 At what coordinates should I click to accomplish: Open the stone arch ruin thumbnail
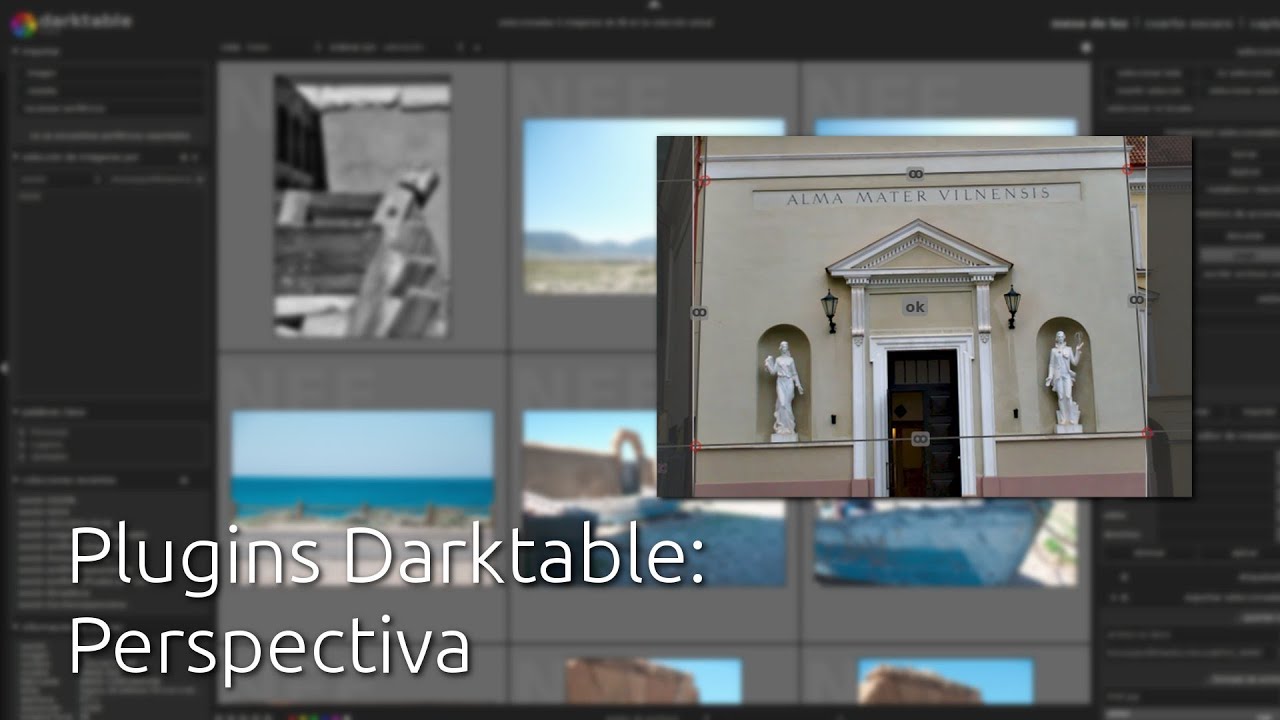590,497
